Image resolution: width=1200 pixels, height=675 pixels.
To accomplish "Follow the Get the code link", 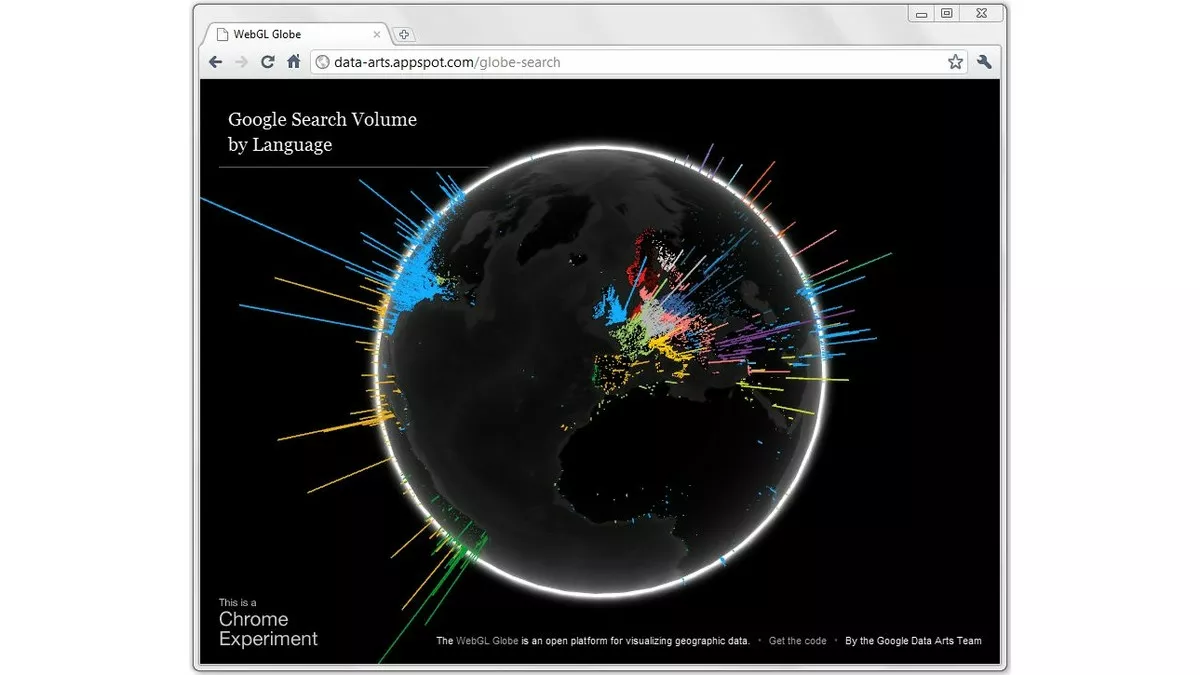I will click(797, 640).
